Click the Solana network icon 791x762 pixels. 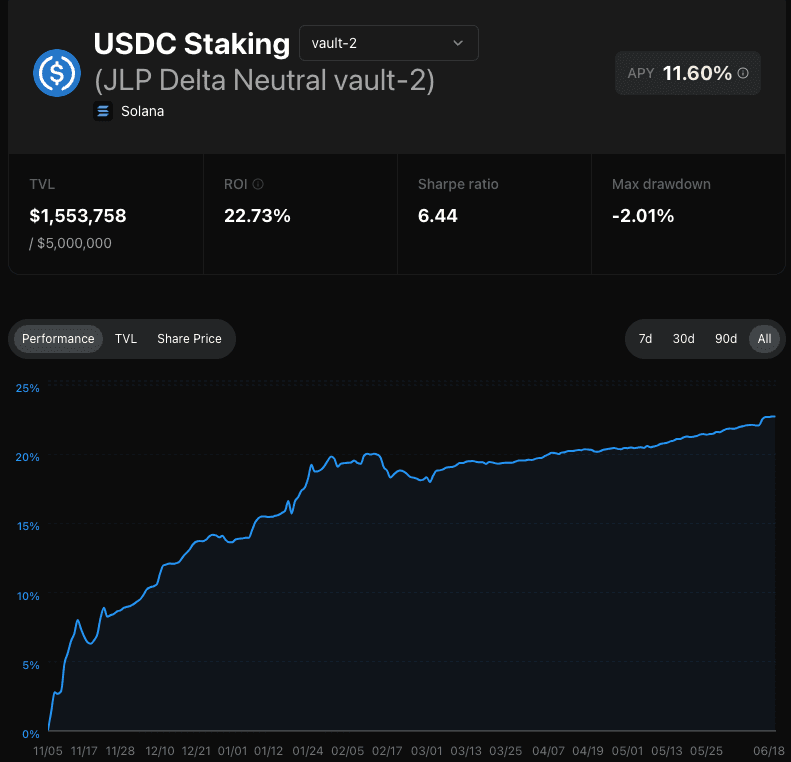(x=103, y=111)
